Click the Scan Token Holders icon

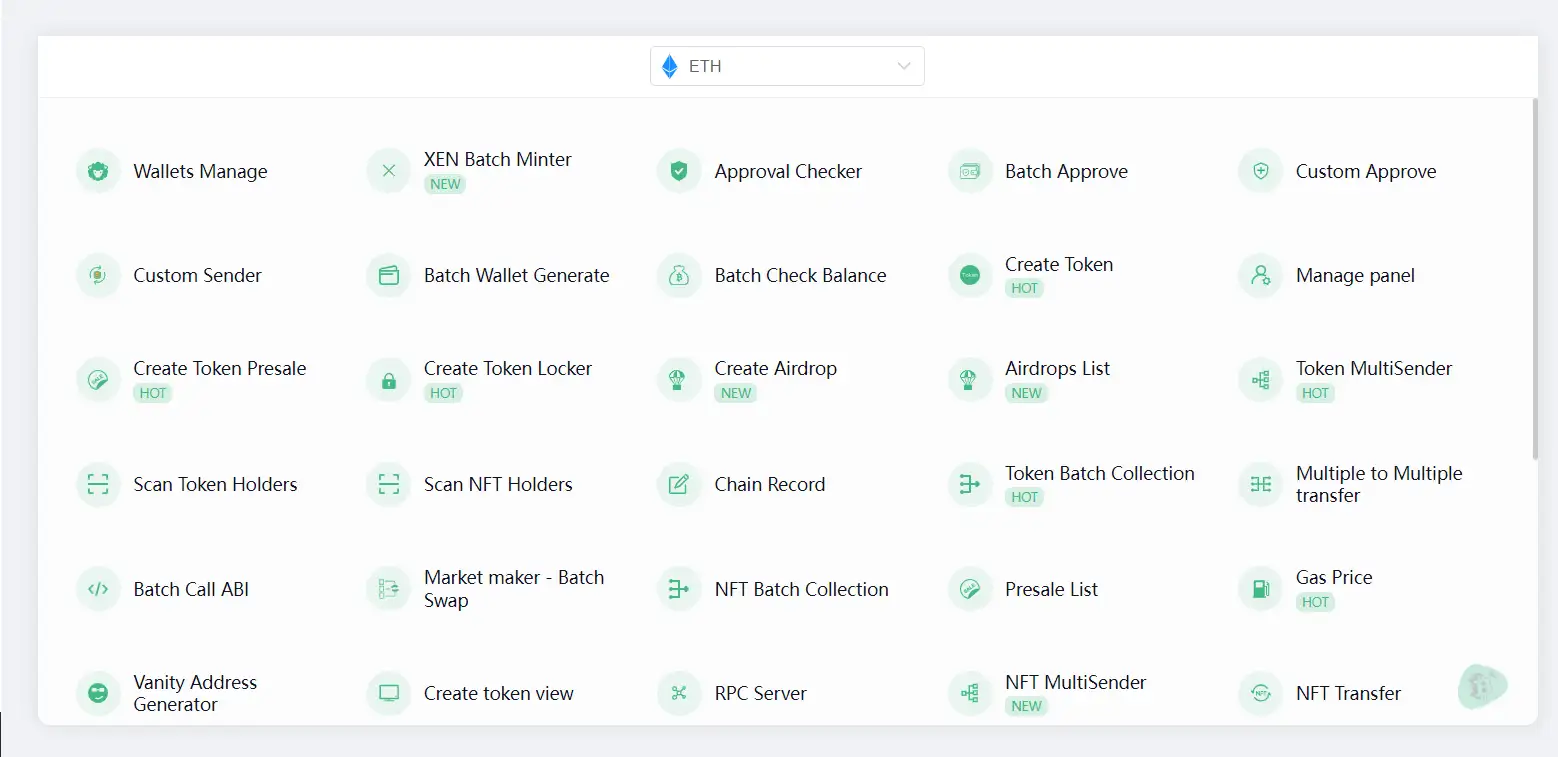(98, 485)
